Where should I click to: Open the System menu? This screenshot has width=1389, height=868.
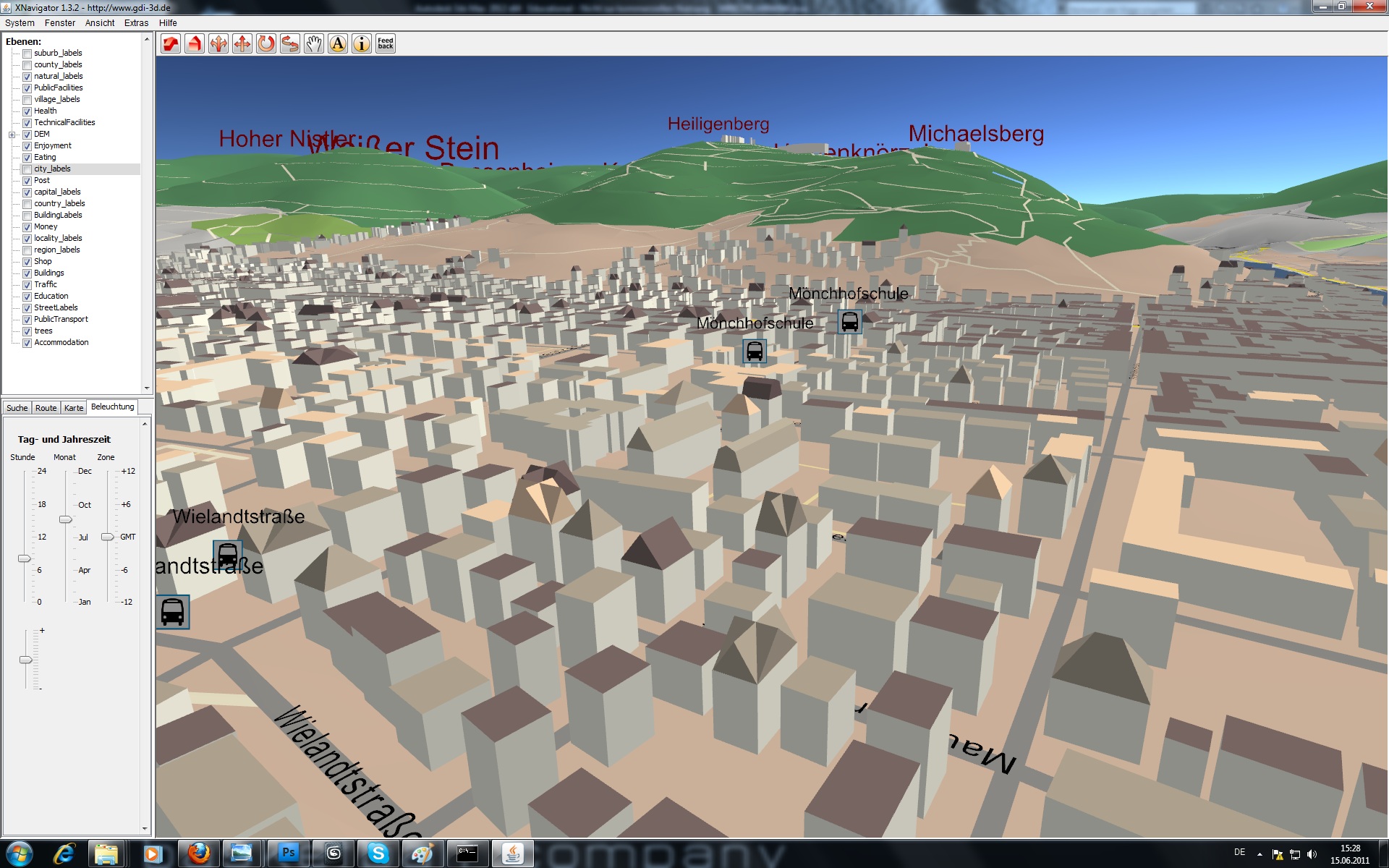tap(20, 23)
